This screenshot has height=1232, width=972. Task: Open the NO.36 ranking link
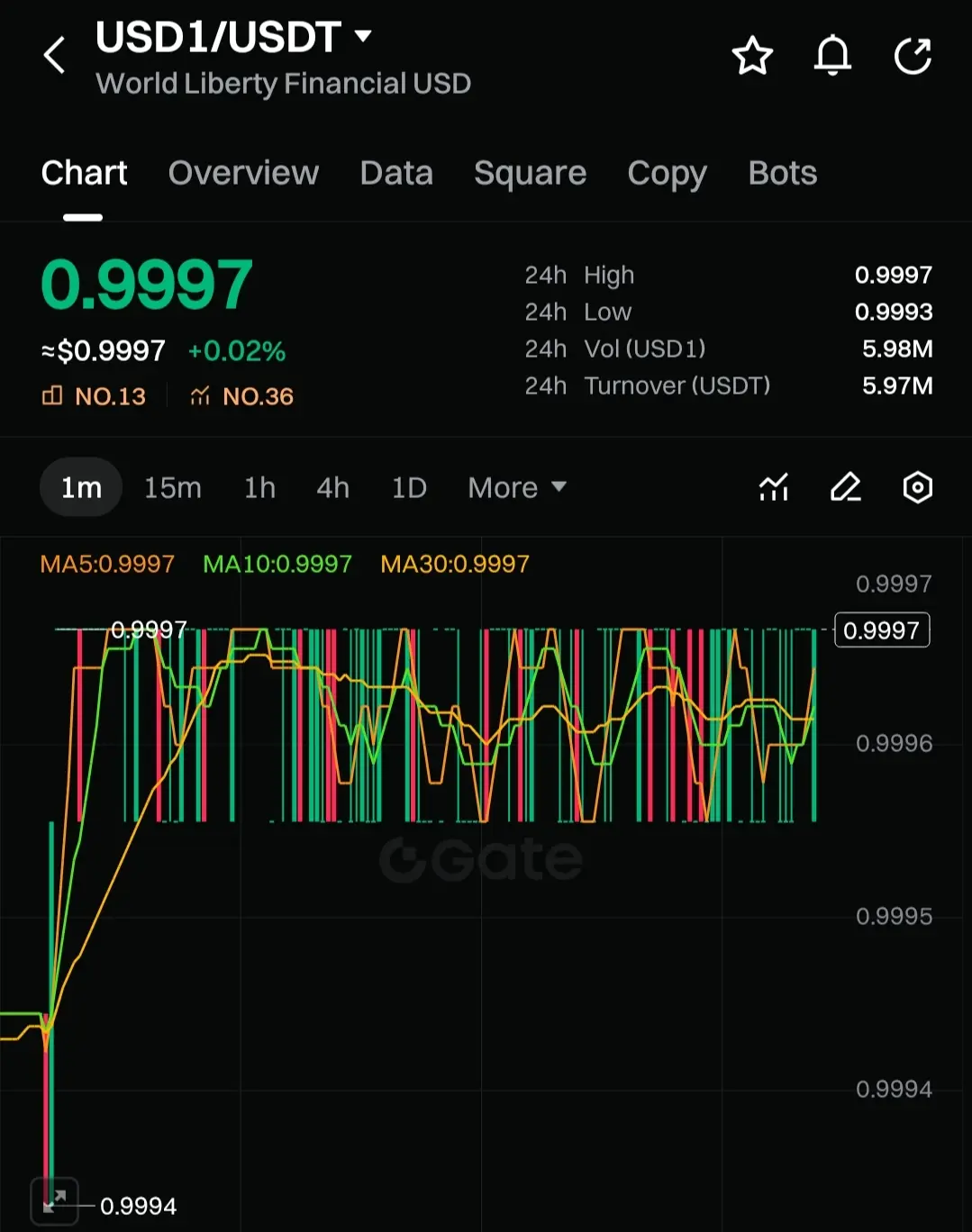[241, 396]
